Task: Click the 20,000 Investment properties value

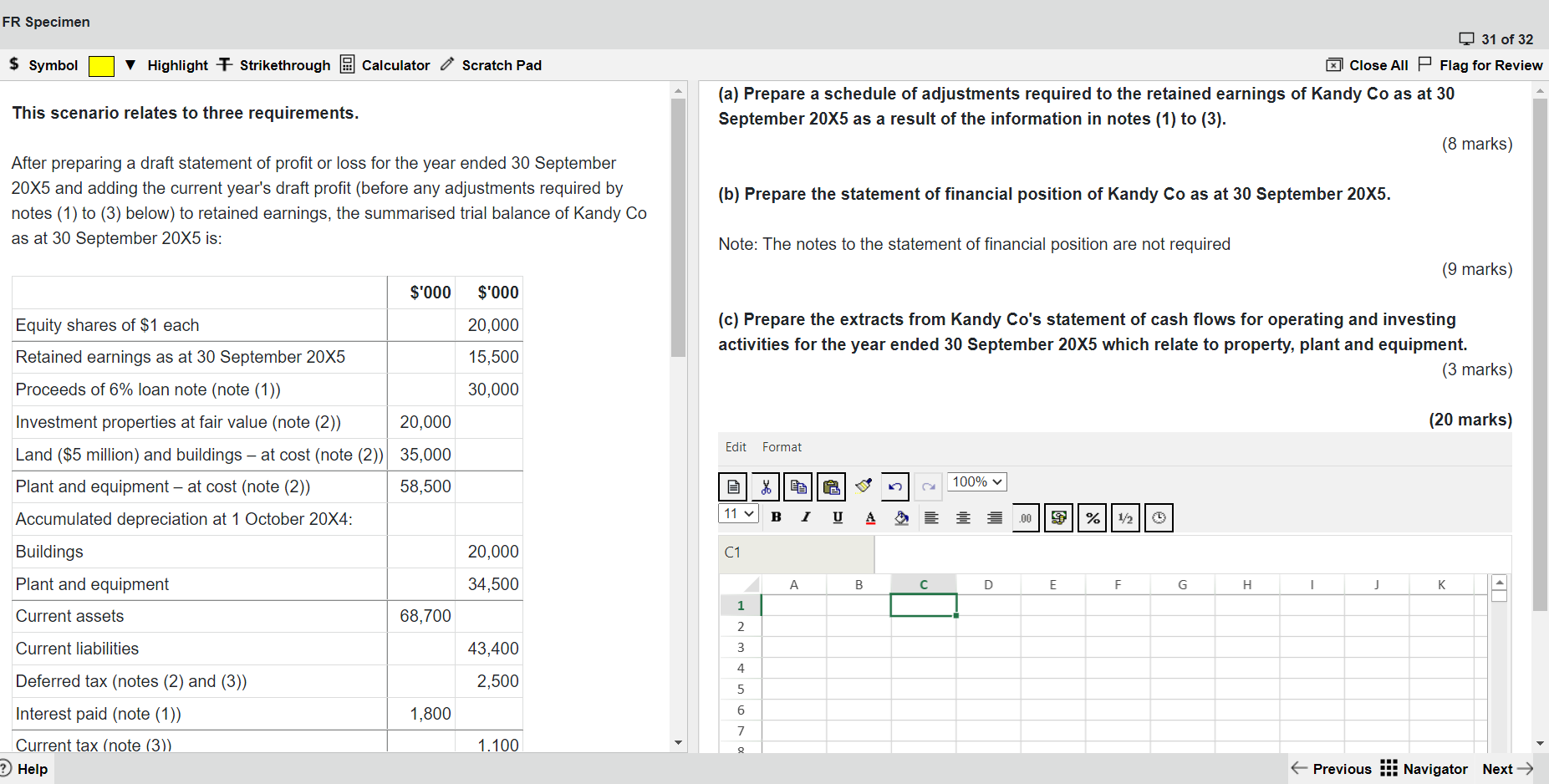Action: [x=425, y=422]
